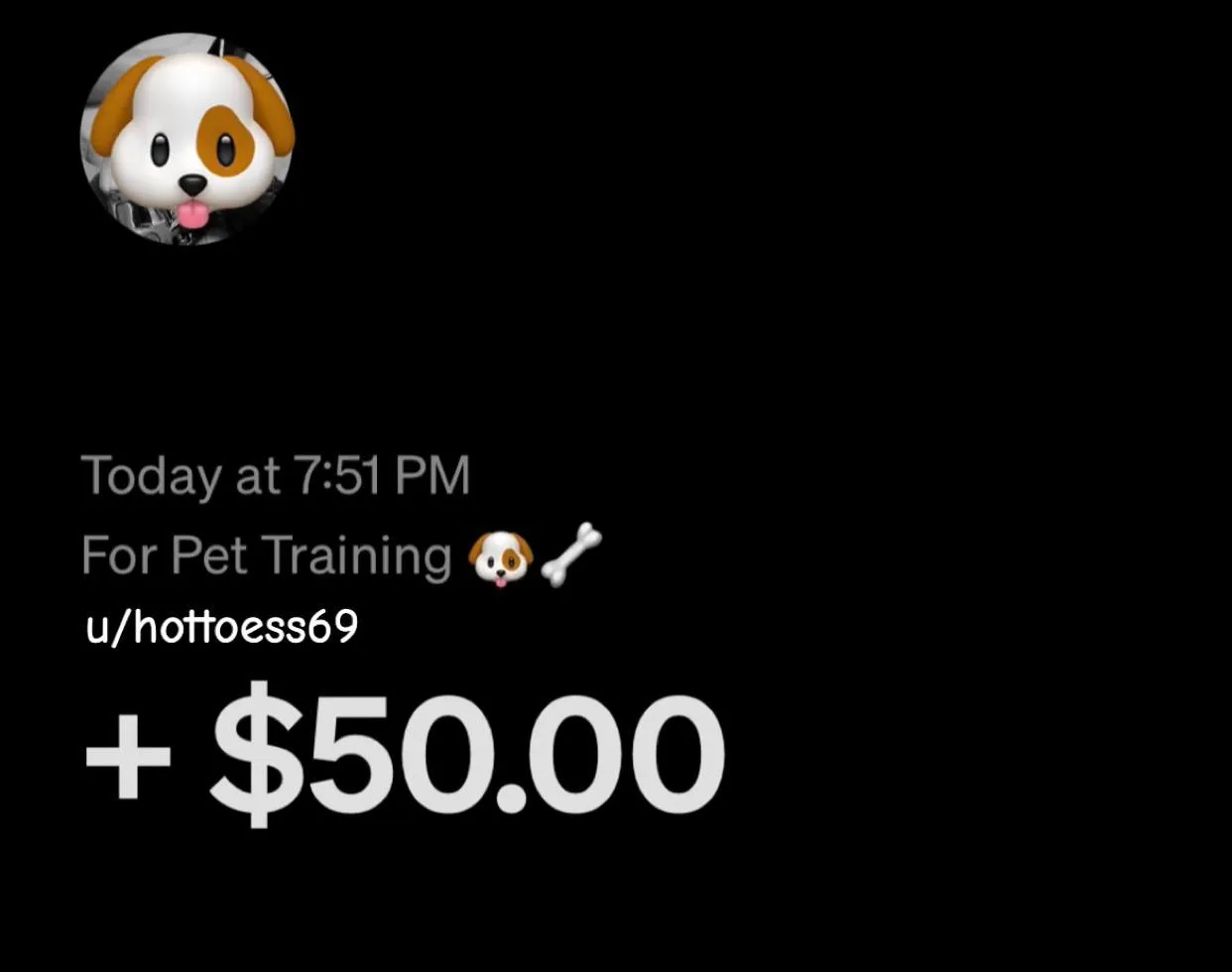The height and width of the screenshot is (972, 1232).
Task: Click the bone emoji in the note
Action: (572, 553)
